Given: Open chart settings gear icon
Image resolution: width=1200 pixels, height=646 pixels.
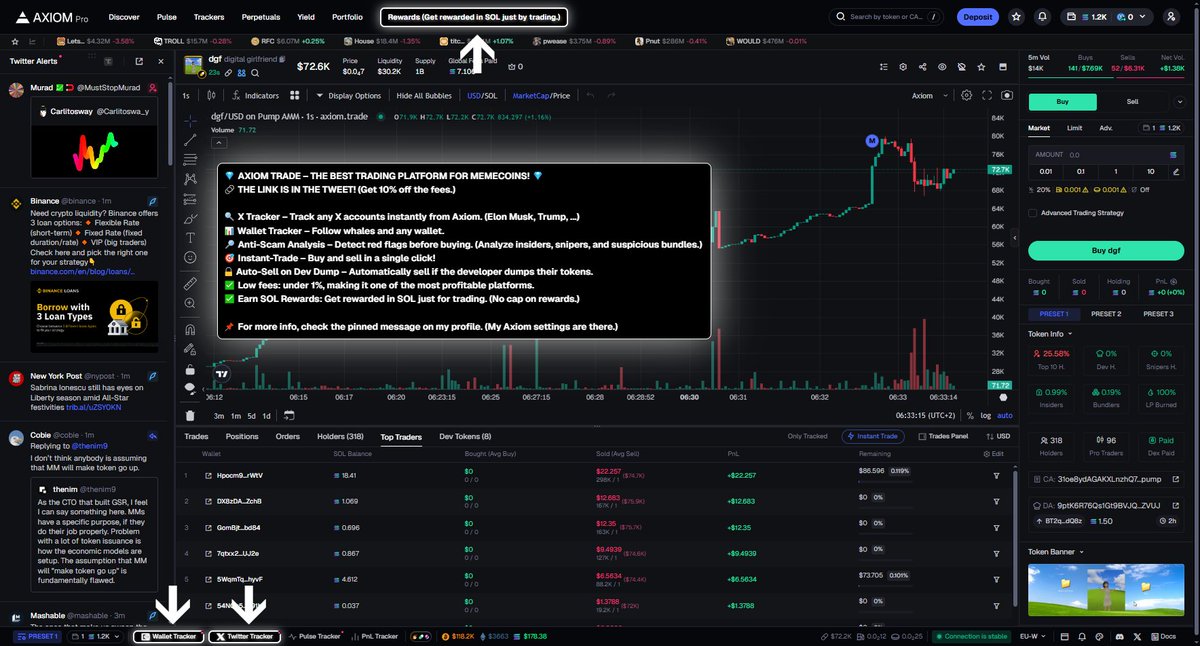Looking at the screenshot, I should click(966, 96).
